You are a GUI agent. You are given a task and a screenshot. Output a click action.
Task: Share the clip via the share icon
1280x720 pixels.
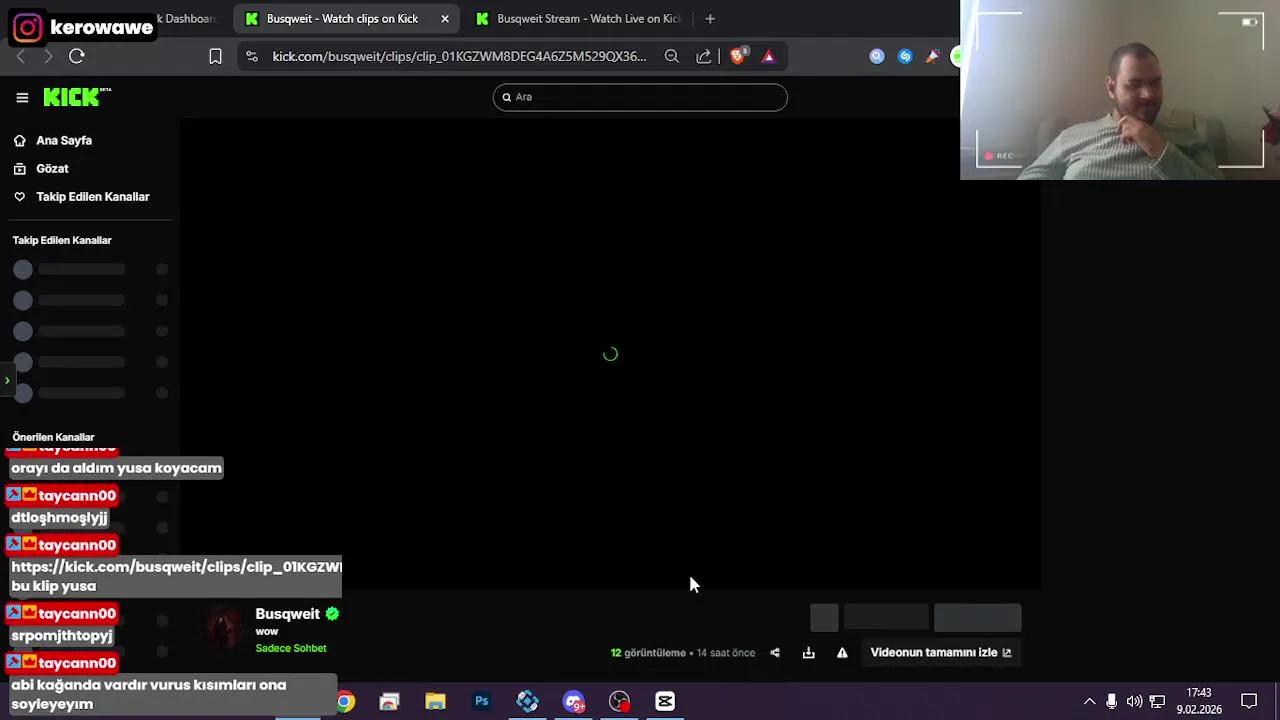tap(775, 652)
